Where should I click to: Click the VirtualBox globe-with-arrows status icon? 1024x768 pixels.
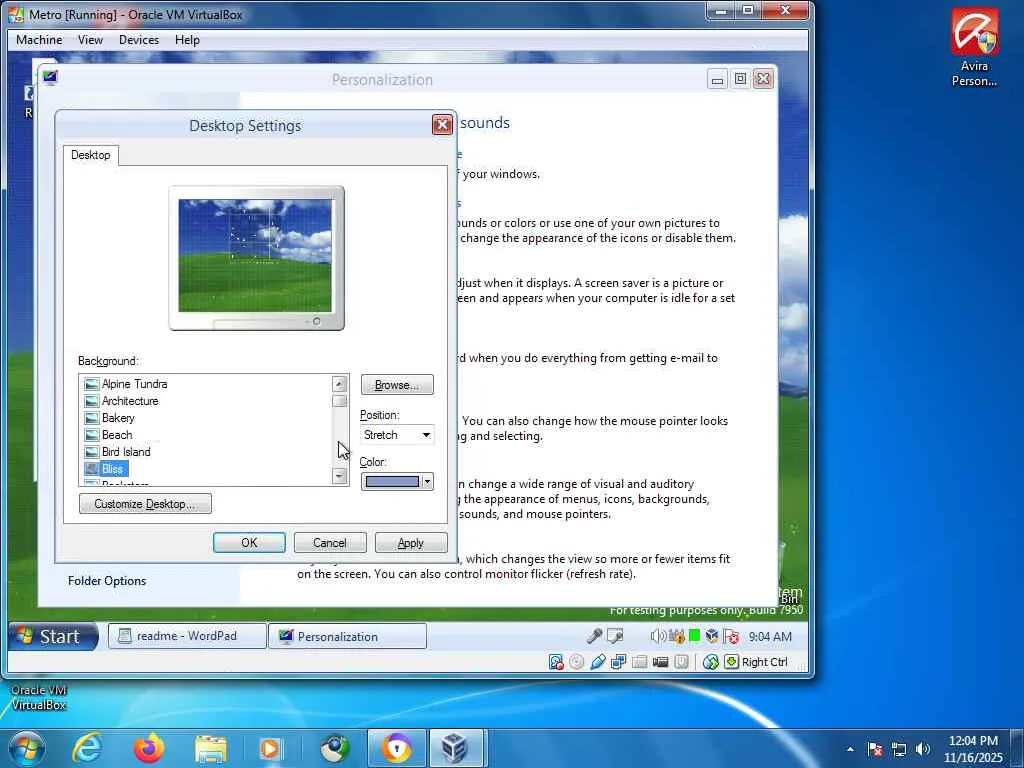(x=711, y=662)
